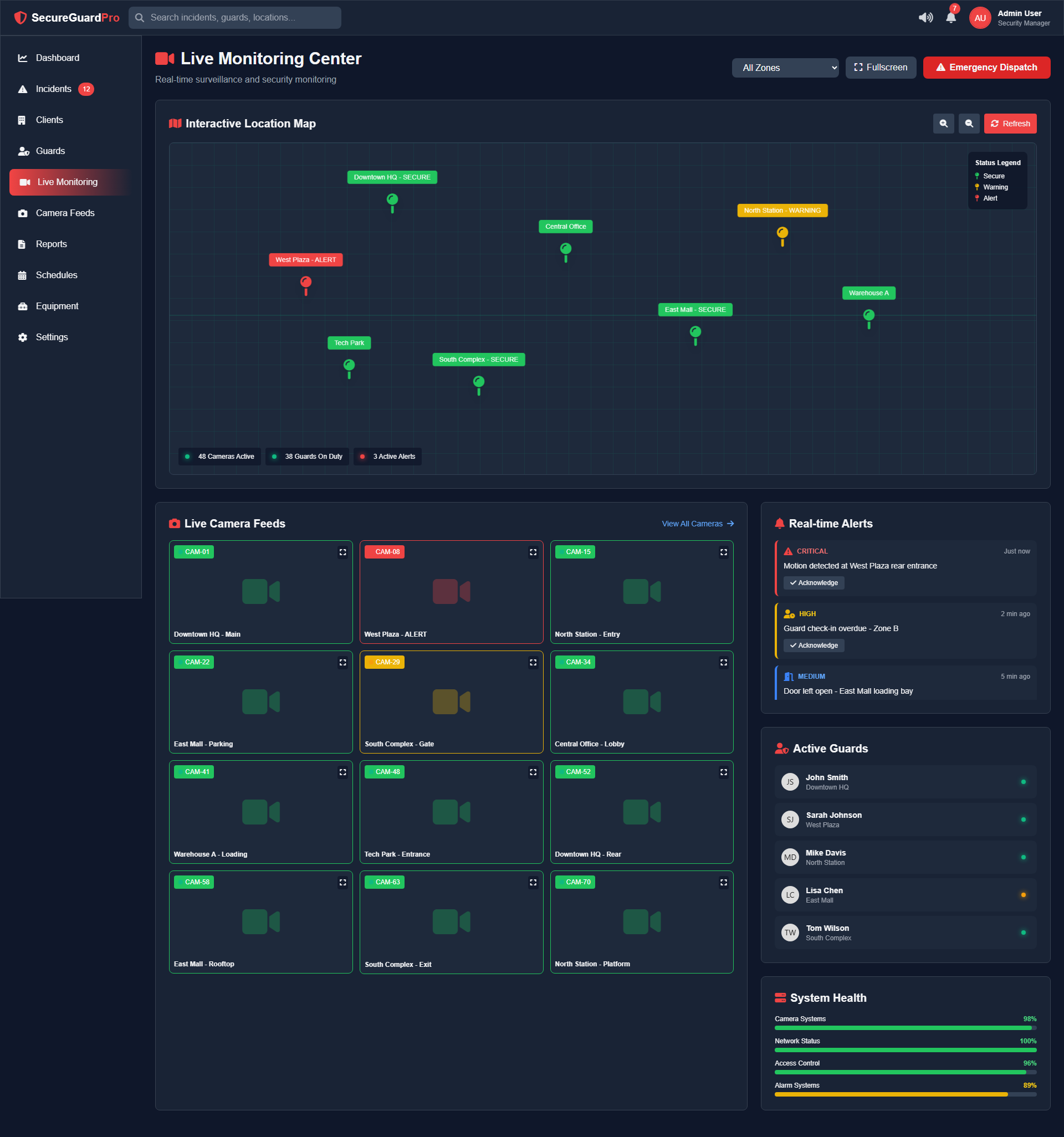Expand CAM-08 West Plaza feed fullscreen

tap(533, 552)
